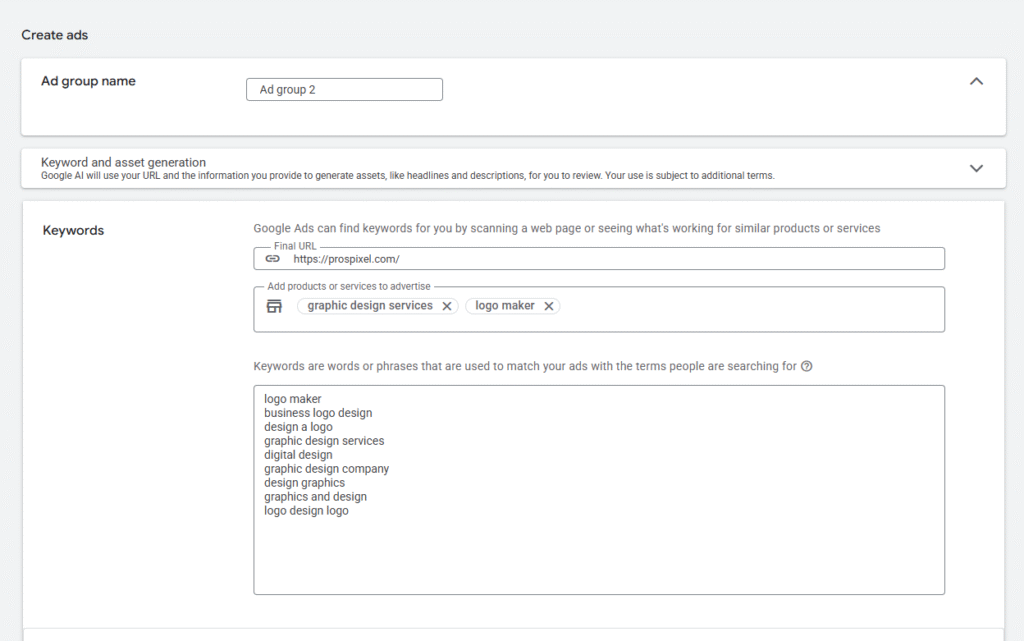Open the keywords help question mark icon

(x=807, y=366)
